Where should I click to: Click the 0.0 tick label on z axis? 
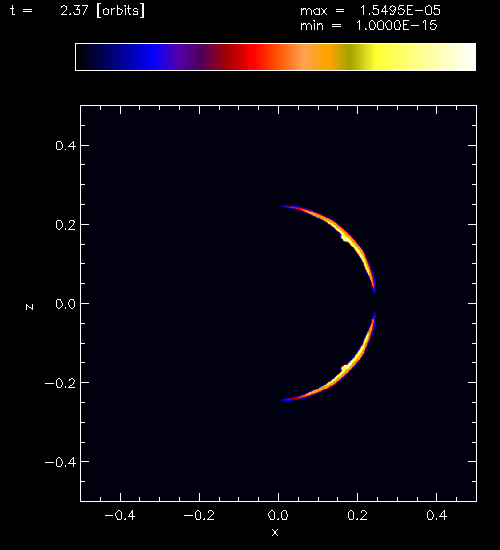pyautogui.click(x=66, y=304)
